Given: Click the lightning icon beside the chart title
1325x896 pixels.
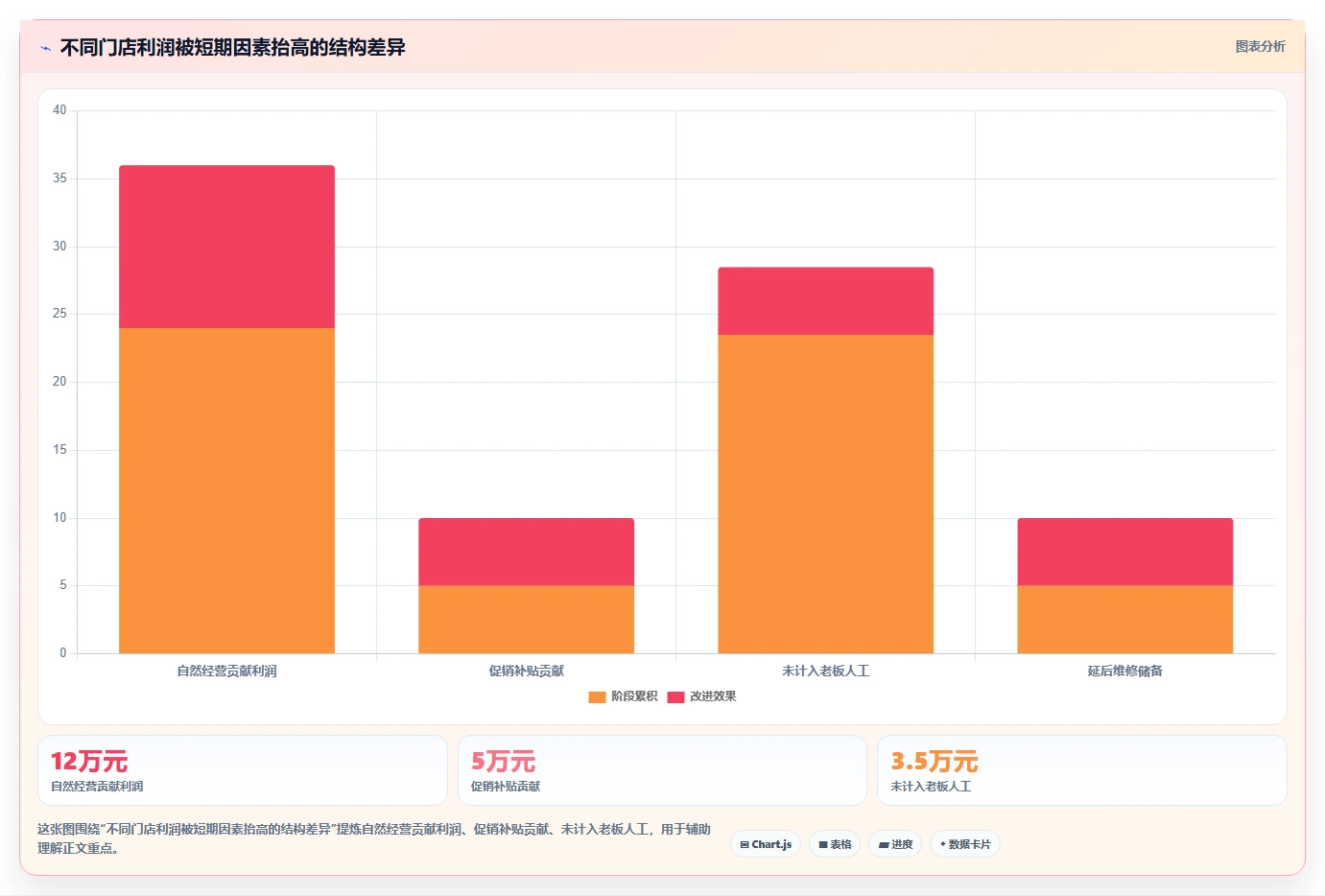Looking at the screenshot, I should pyautogui.click(x=45, y=48).
